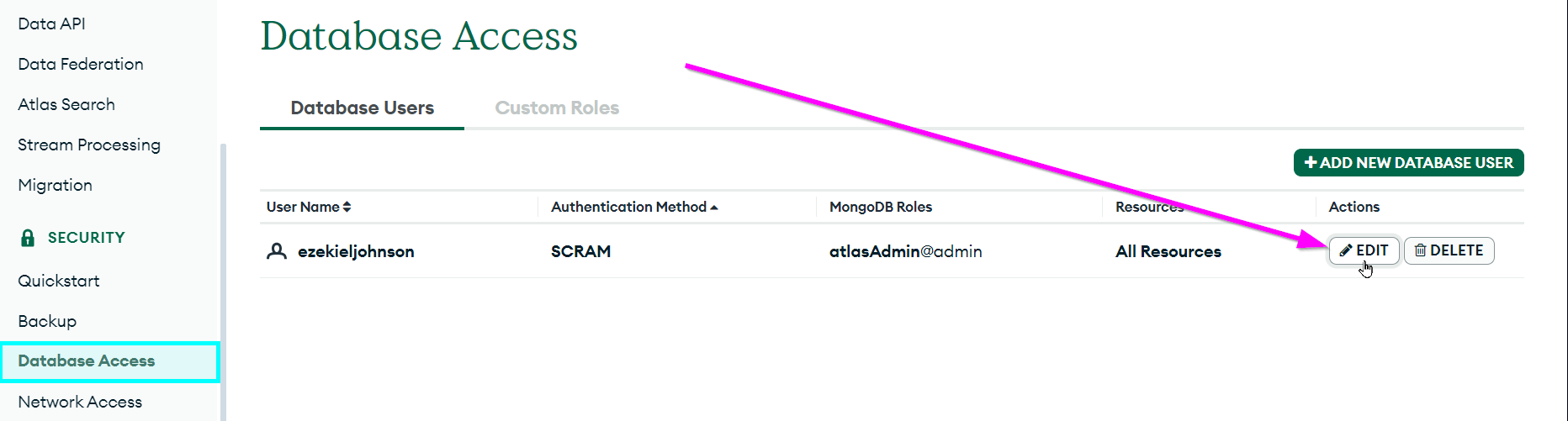Navigate to Atlas Search

click(x=66, y=104)
